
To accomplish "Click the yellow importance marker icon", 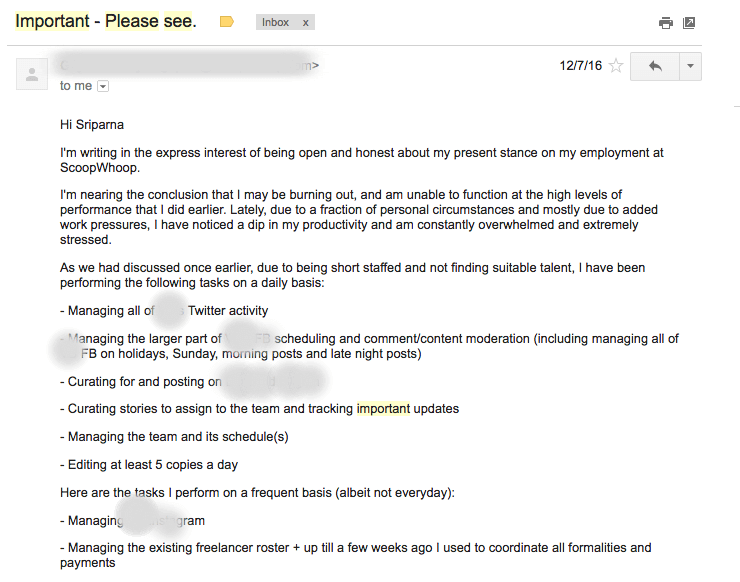I will (x=227, y=22).
